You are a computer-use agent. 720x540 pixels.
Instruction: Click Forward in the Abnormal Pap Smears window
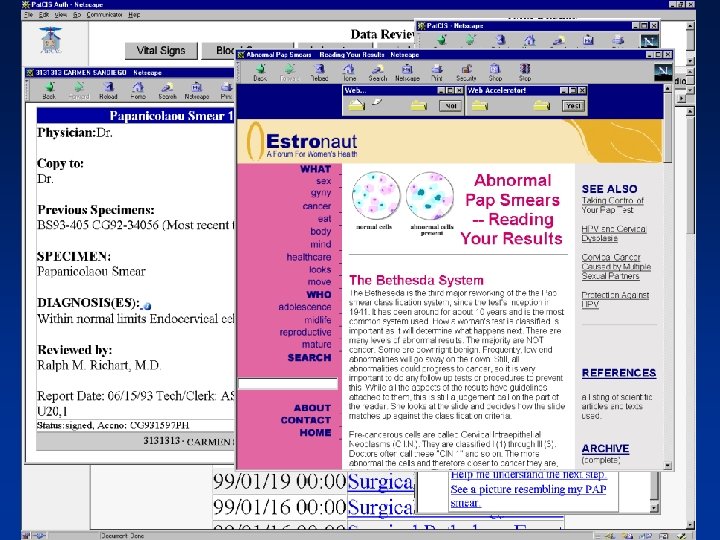tap(289, 72)
